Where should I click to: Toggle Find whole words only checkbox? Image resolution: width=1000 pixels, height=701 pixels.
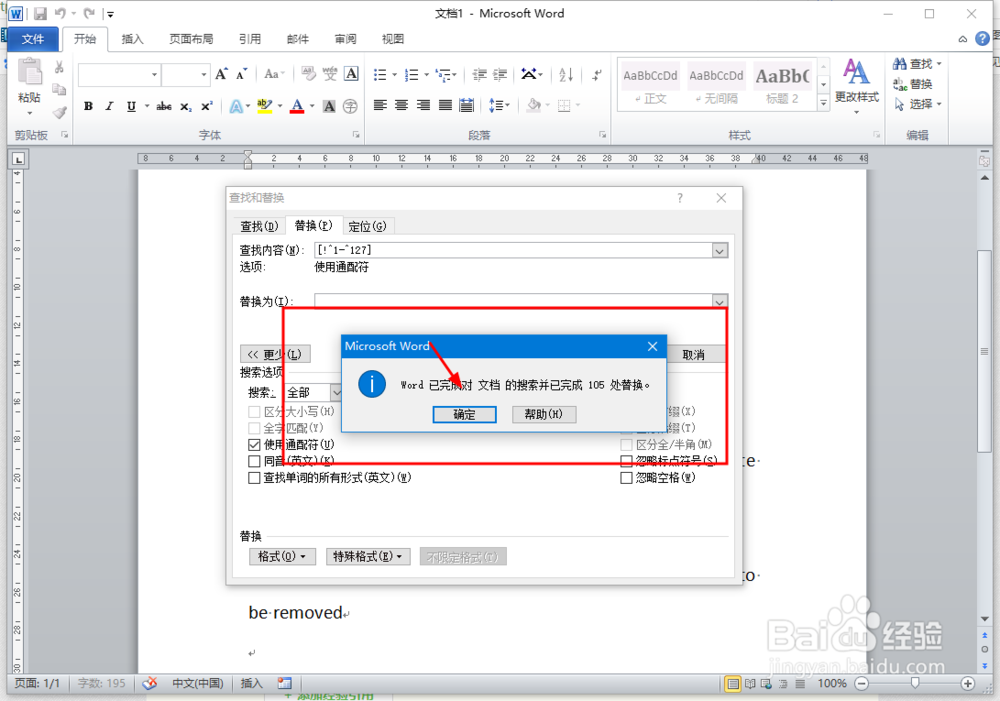pyautogui.click(x=254, y=428)
